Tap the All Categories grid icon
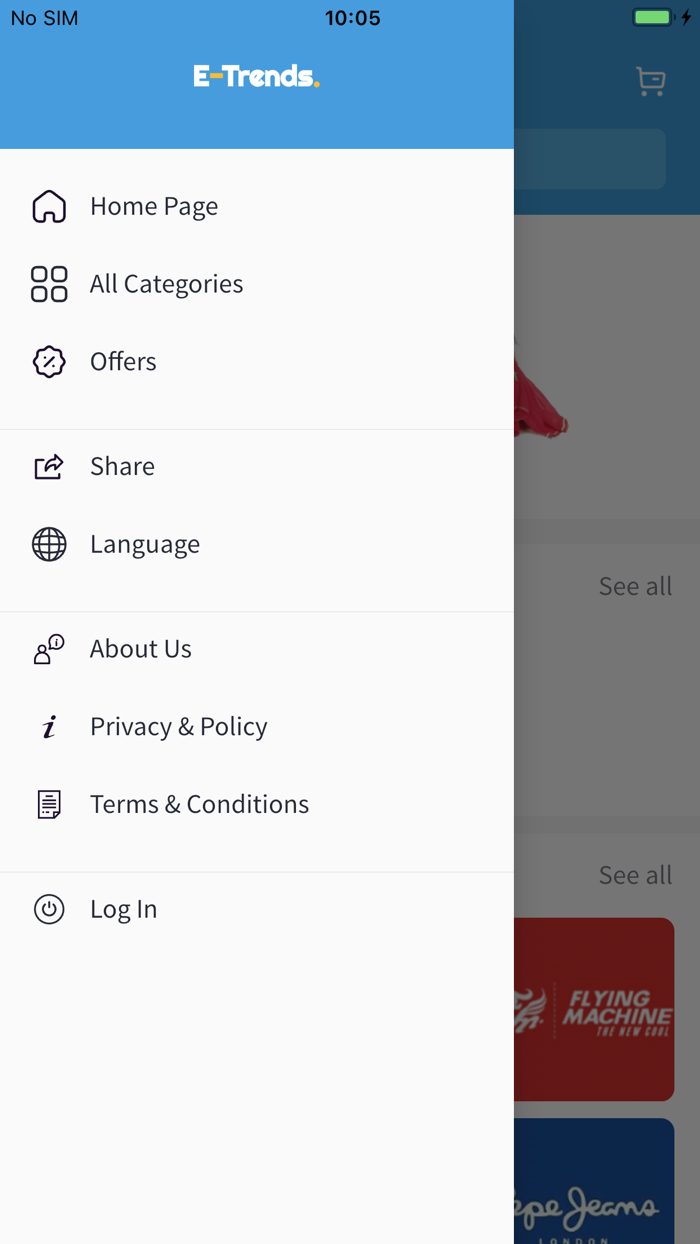The height and width of the screenshot is (1244, 700). (x=48, y=284)
